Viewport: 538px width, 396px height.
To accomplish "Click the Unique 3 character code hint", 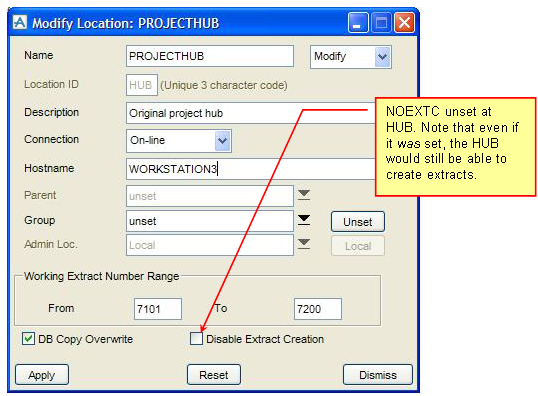I will (224, 85).
